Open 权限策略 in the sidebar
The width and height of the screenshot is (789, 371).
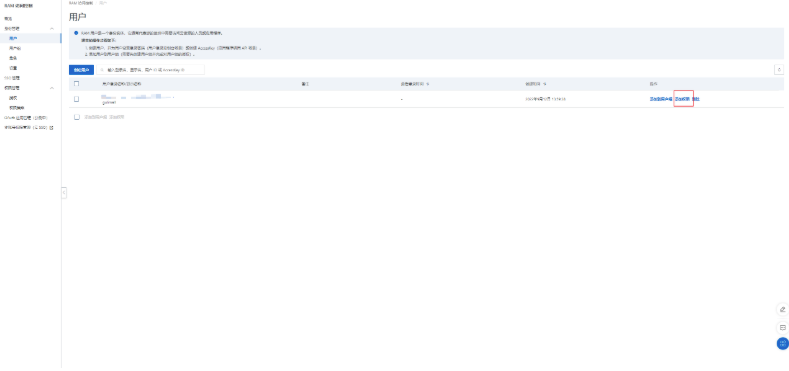click(17, 108)
